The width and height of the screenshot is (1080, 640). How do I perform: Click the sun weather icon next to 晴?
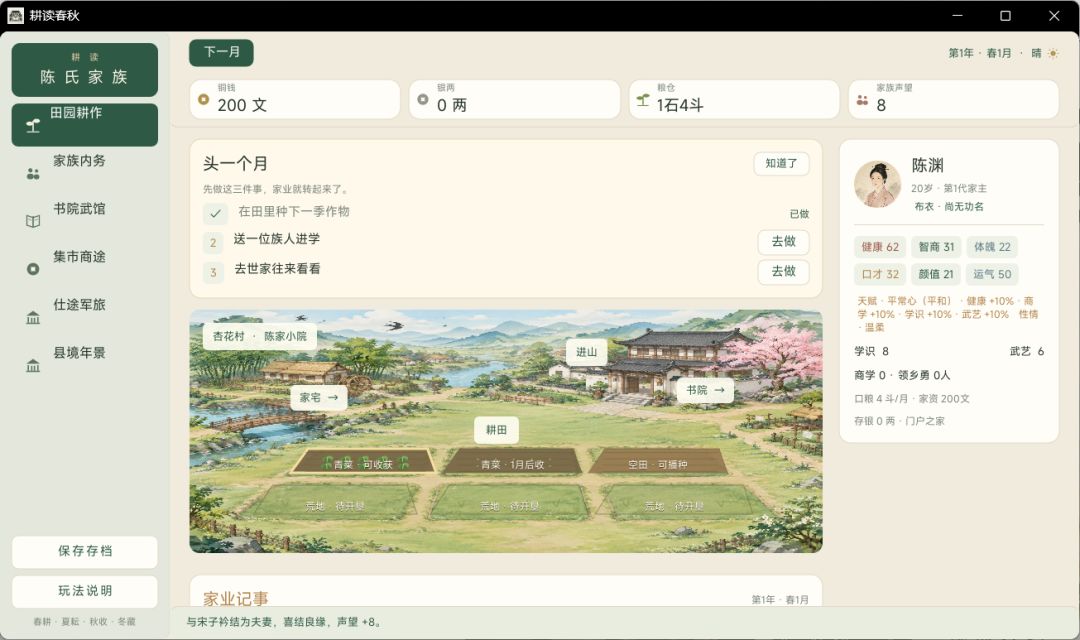[x=1052, y=53]
